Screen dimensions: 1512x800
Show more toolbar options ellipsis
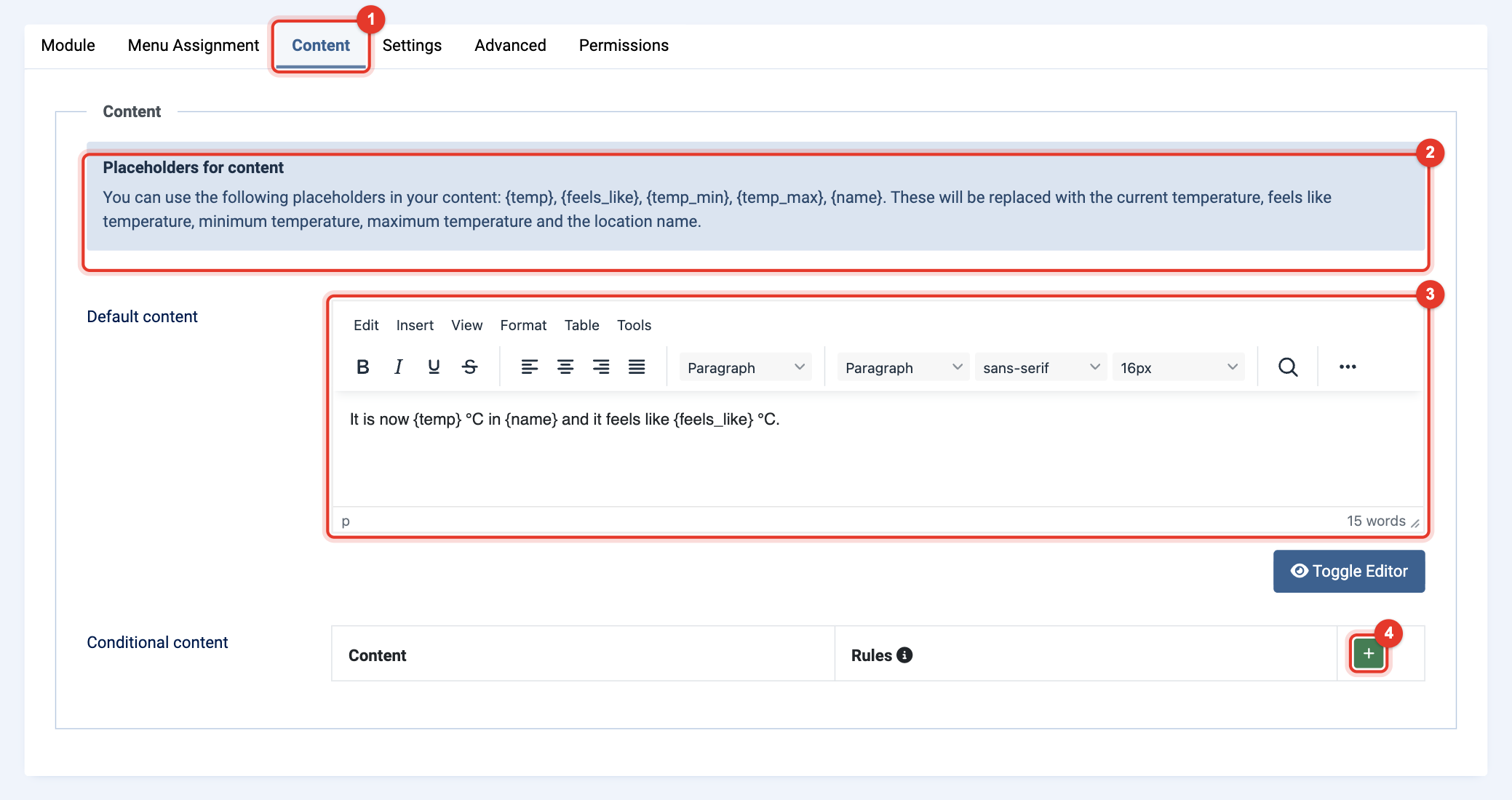pyautogui.click(x=1348, y=367)
